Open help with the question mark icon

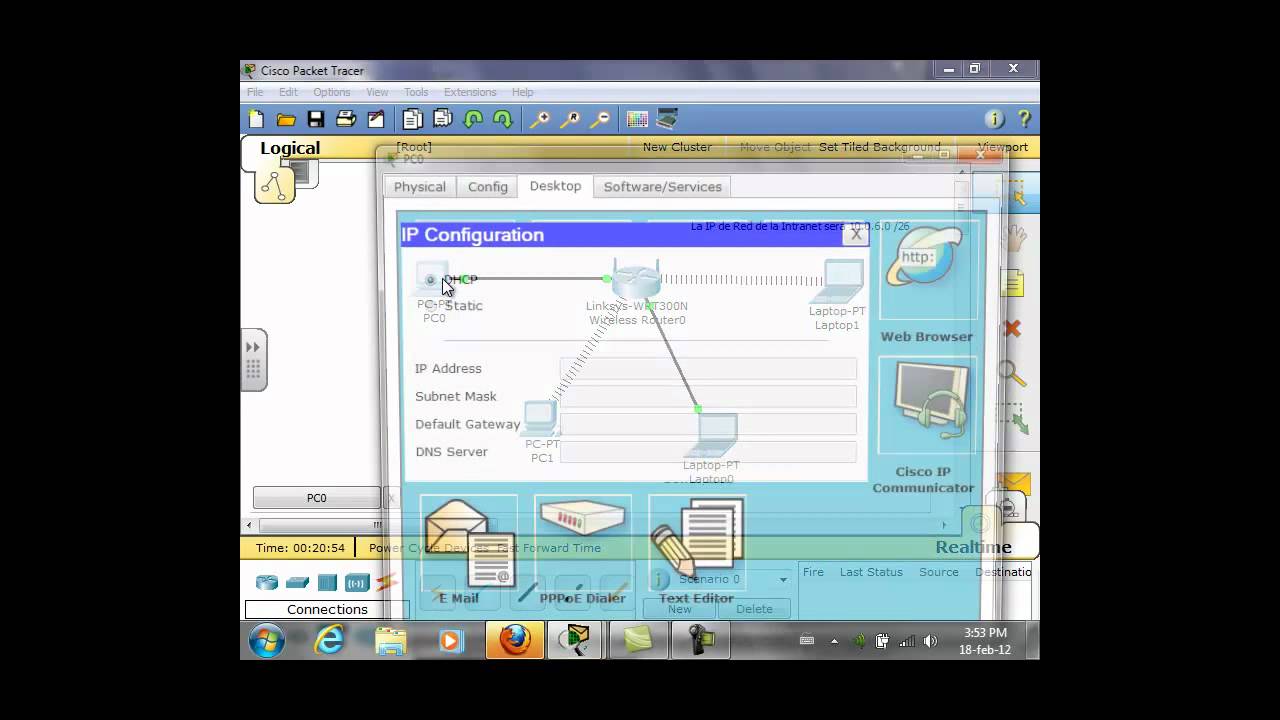click(x=1024, y=119)
